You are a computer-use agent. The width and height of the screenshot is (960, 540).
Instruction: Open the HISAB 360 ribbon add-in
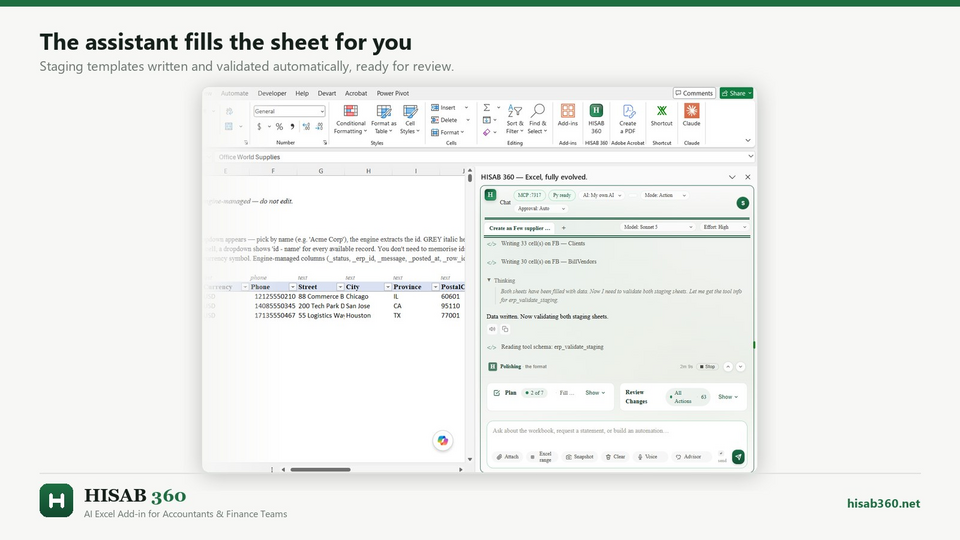click(596, 119)
